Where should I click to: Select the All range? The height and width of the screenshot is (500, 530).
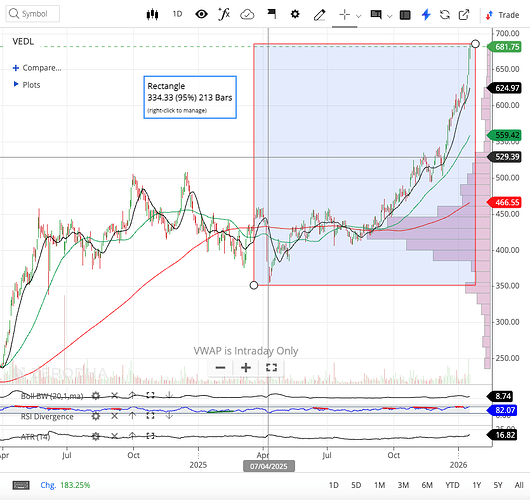coord(519,485)
